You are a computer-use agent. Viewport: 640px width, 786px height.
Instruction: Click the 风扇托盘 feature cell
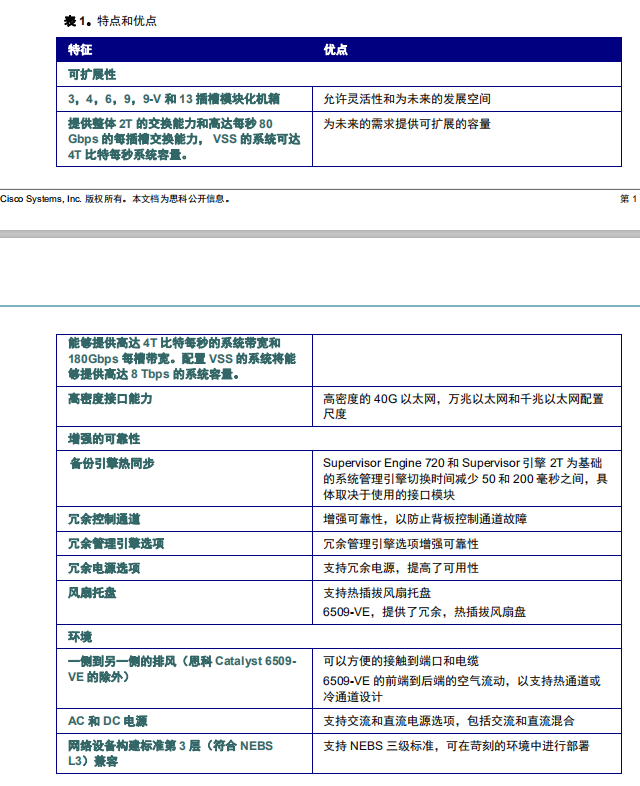point(92,593)
